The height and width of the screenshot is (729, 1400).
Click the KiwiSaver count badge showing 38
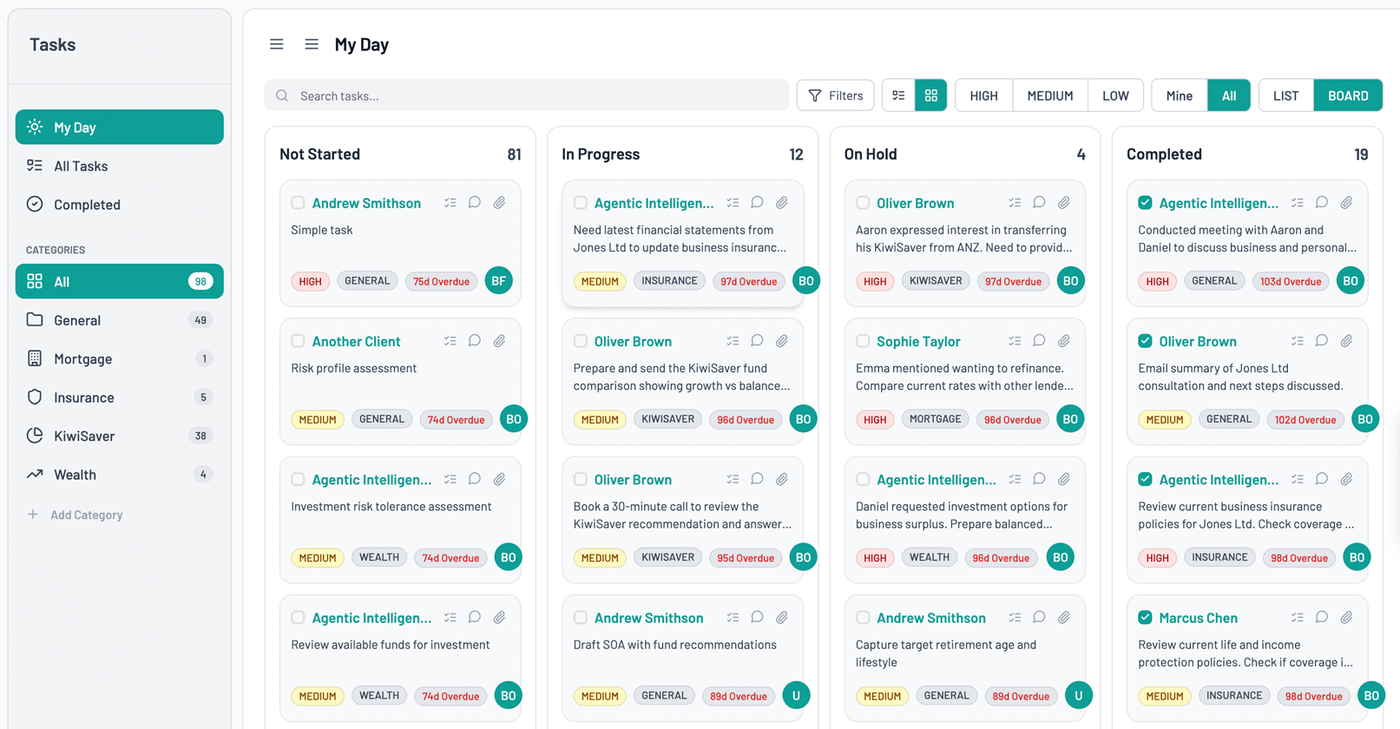pos(205,435)
